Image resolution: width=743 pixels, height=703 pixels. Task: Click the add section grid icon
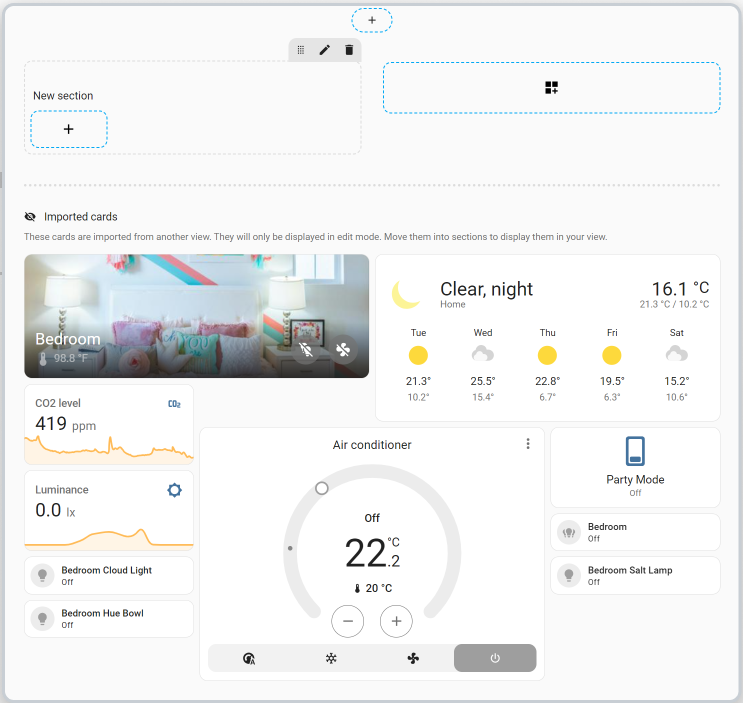click(x=551, y=88)
